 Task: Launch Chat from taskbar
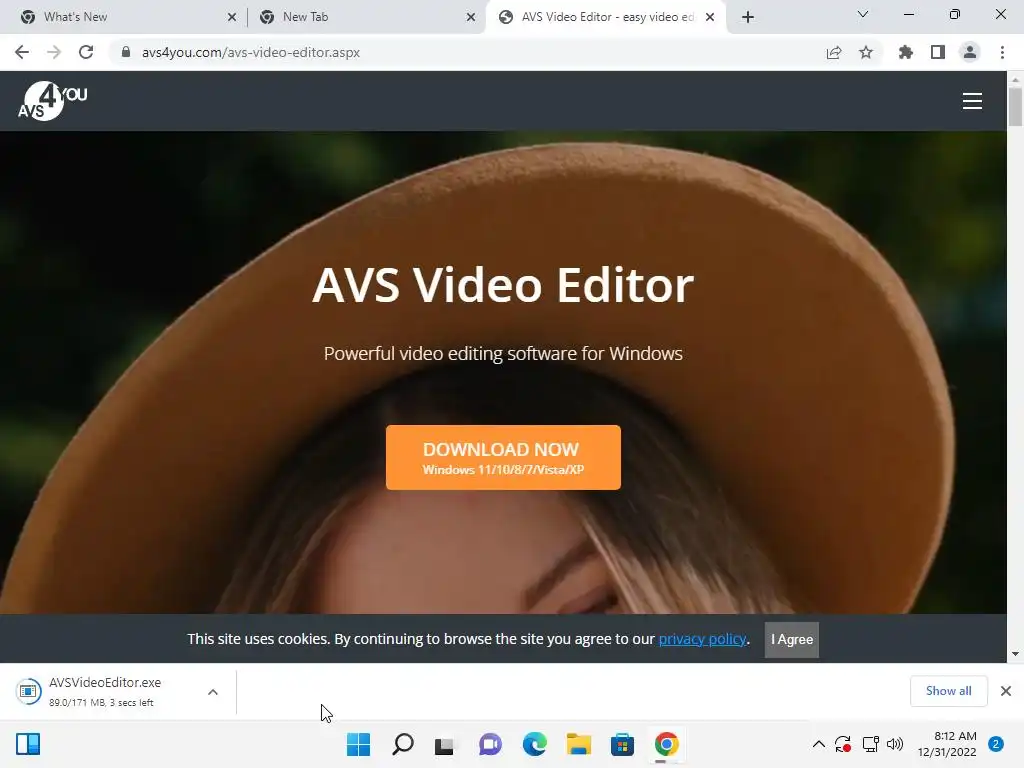pyautogui.click(x=490, y=744)
